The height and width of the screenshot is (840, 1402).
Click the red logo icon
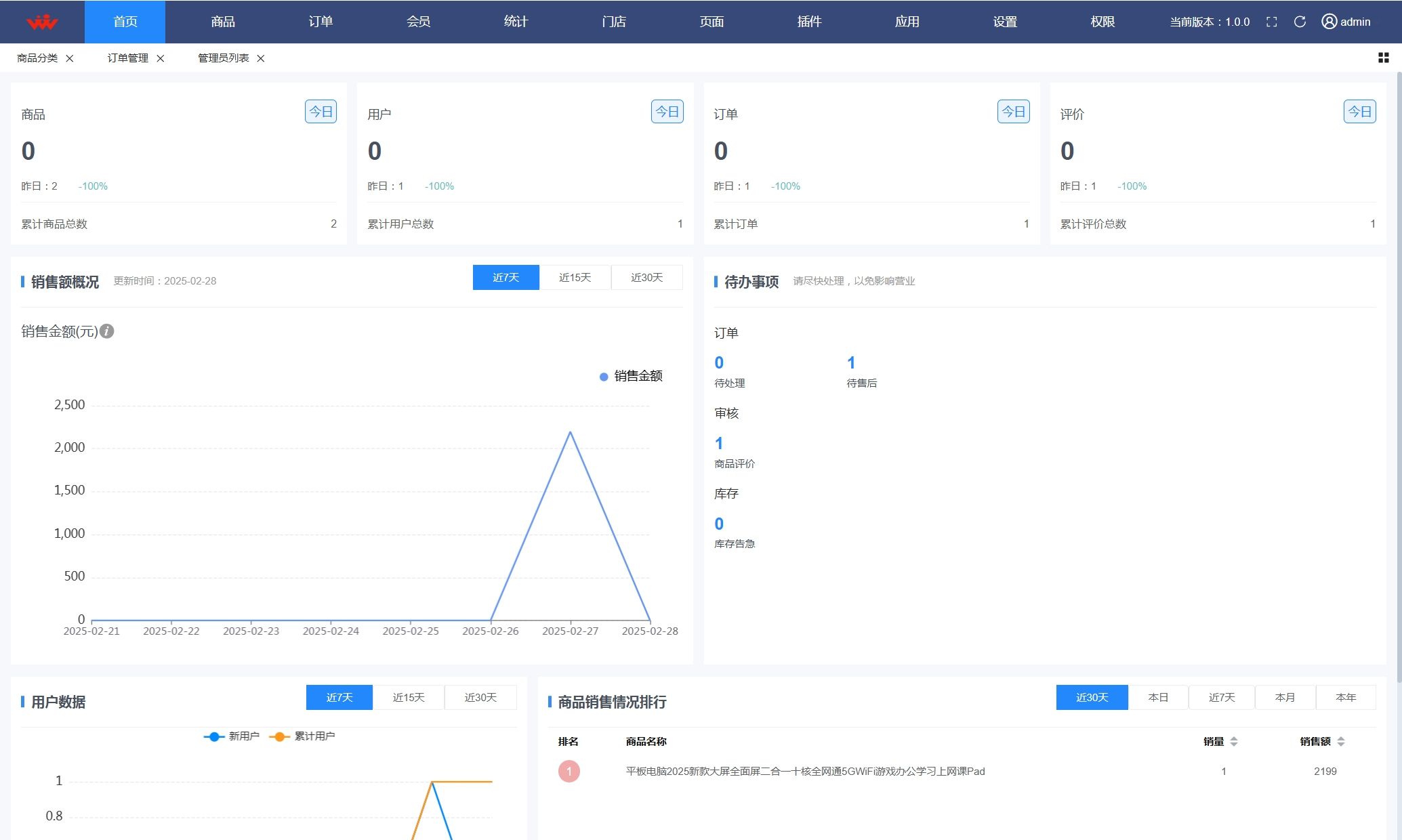tap(42, 22)
